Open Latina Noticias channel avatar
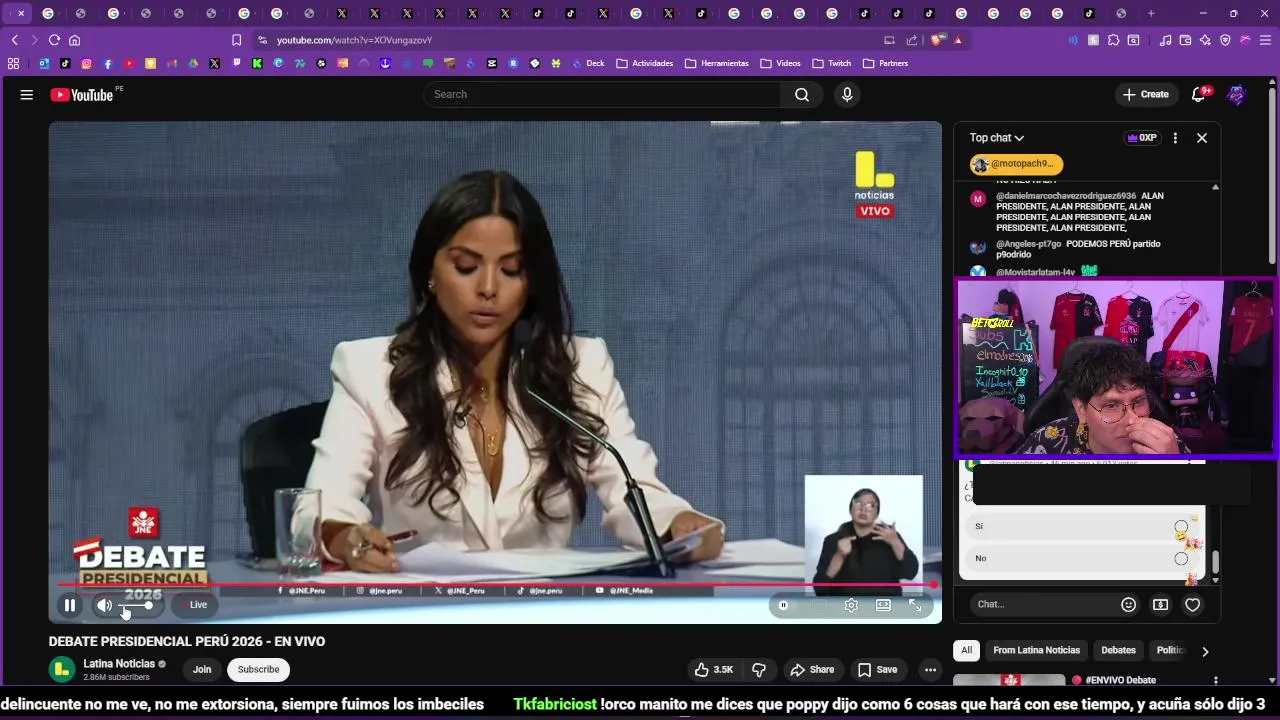This screenshot has width=1280, height=720. click(63, 670)
